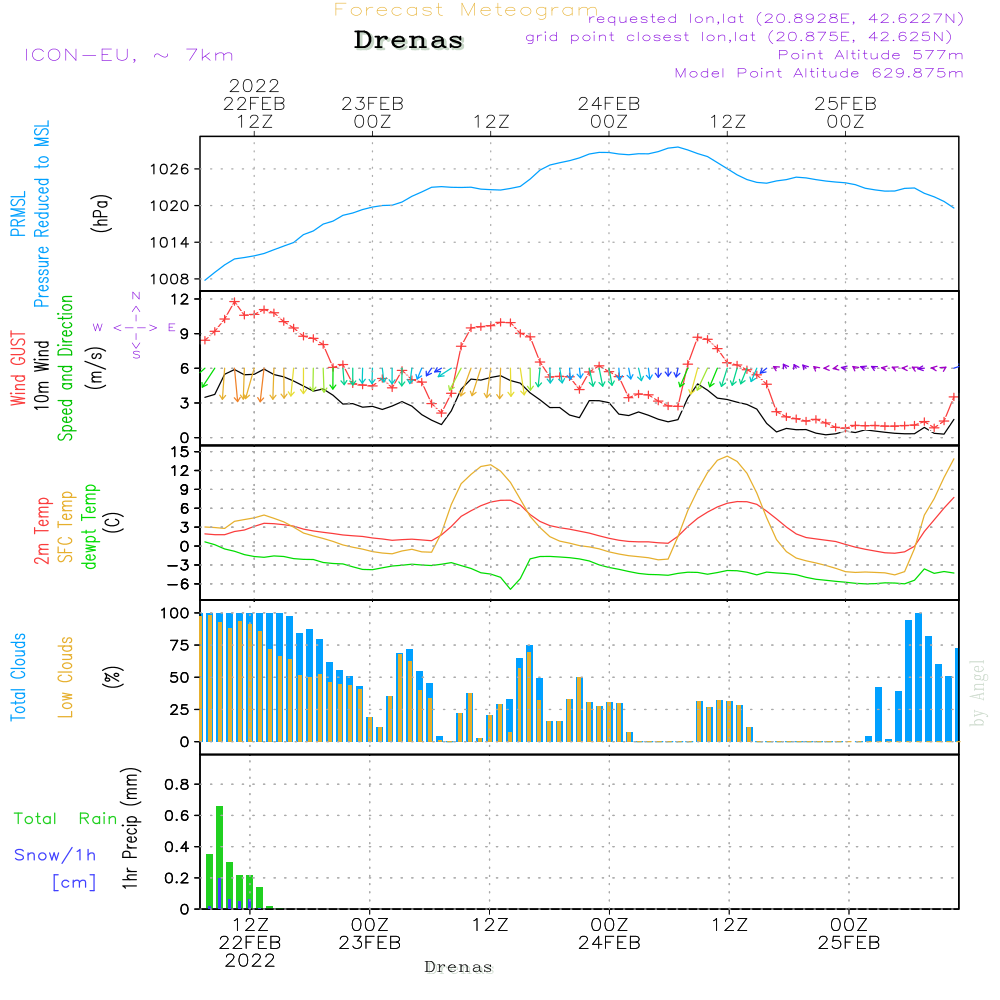Select the requested lon,lat coordinates line

(x=776, y=18)
